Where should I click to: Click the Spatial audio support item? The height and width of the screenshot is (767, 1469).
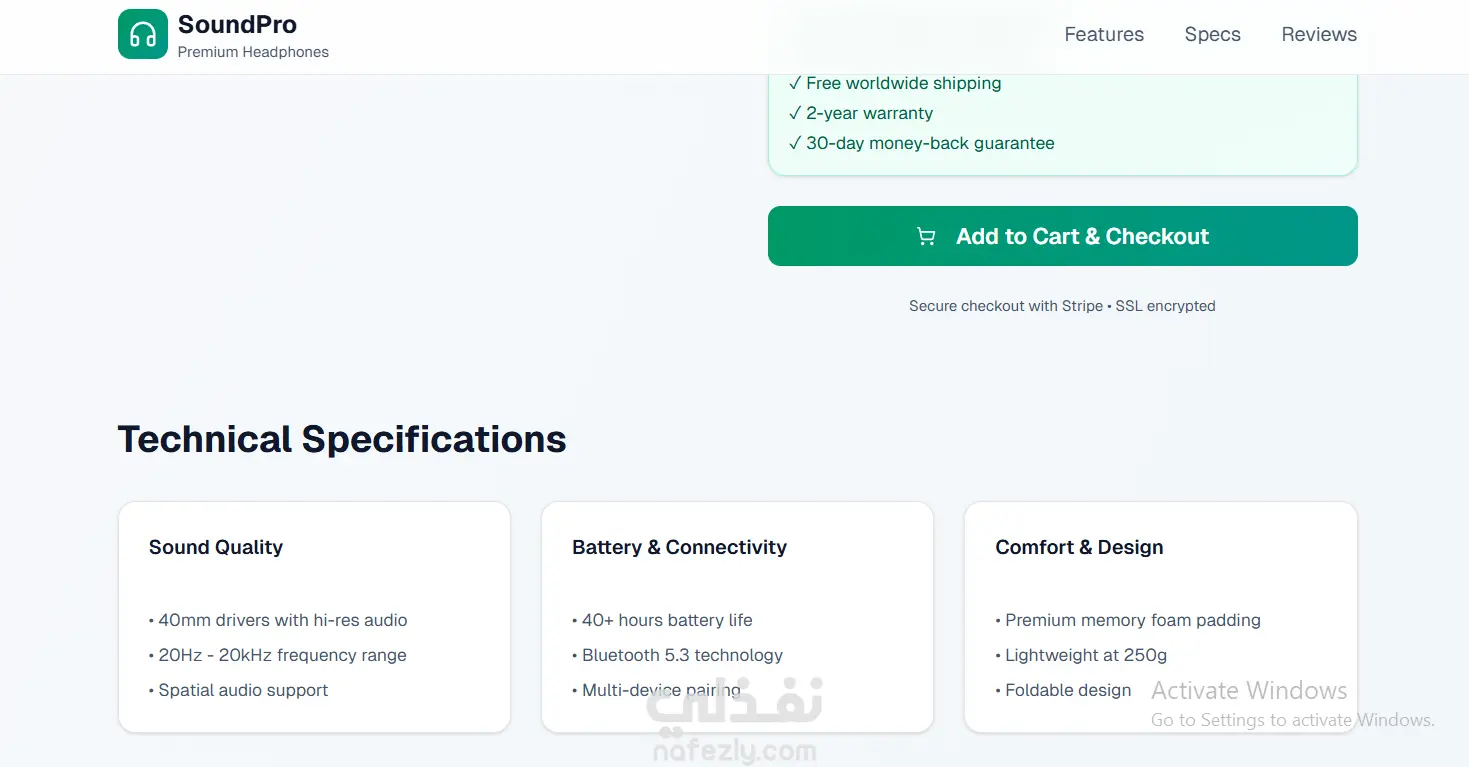pyautogui.click(x=238, y=690)
